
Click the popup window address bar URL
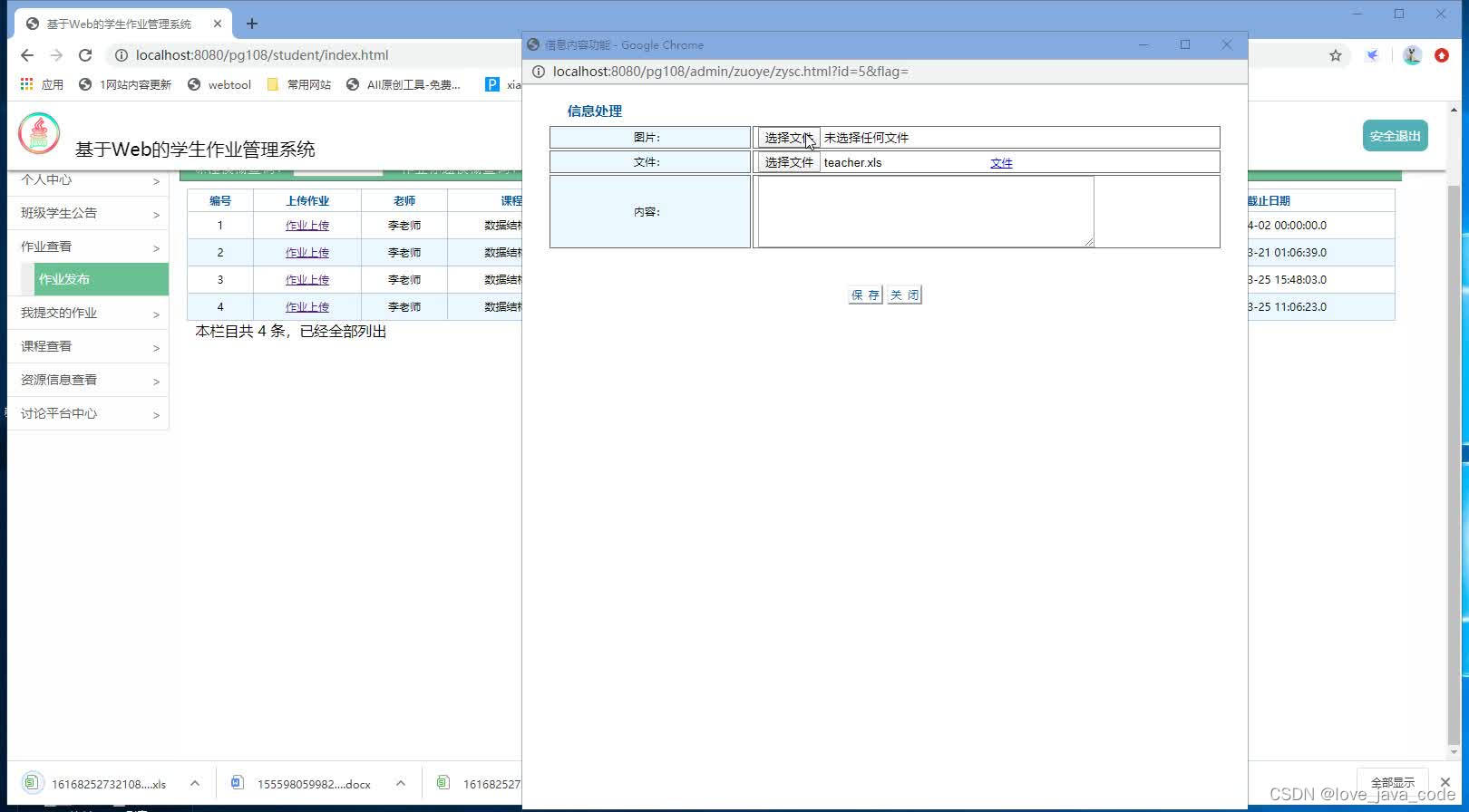(x=730, y=72)
